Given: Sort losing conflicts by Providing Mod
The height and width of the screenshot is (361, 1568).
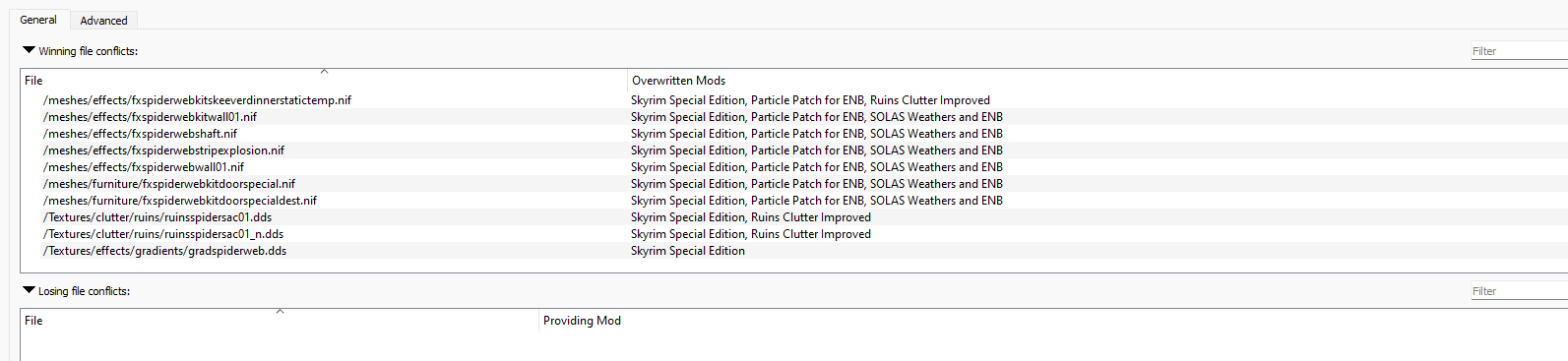Looking at the screenshot, I should [1053, 321].
